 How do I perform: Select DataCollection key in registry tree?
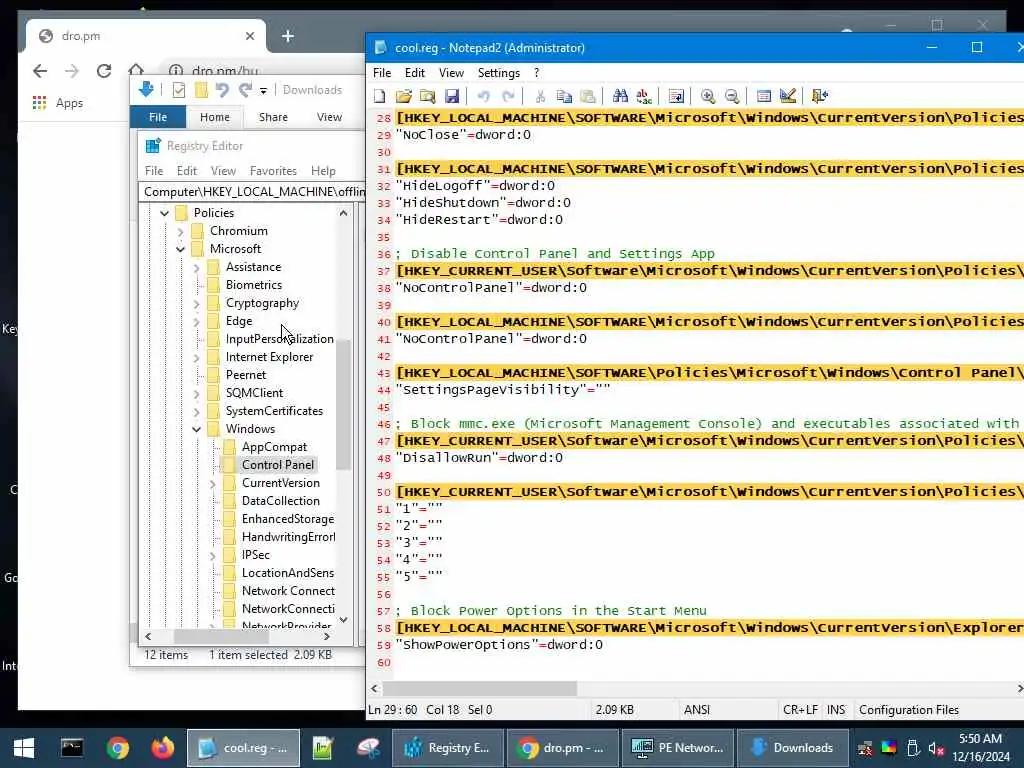pos(281,501)
